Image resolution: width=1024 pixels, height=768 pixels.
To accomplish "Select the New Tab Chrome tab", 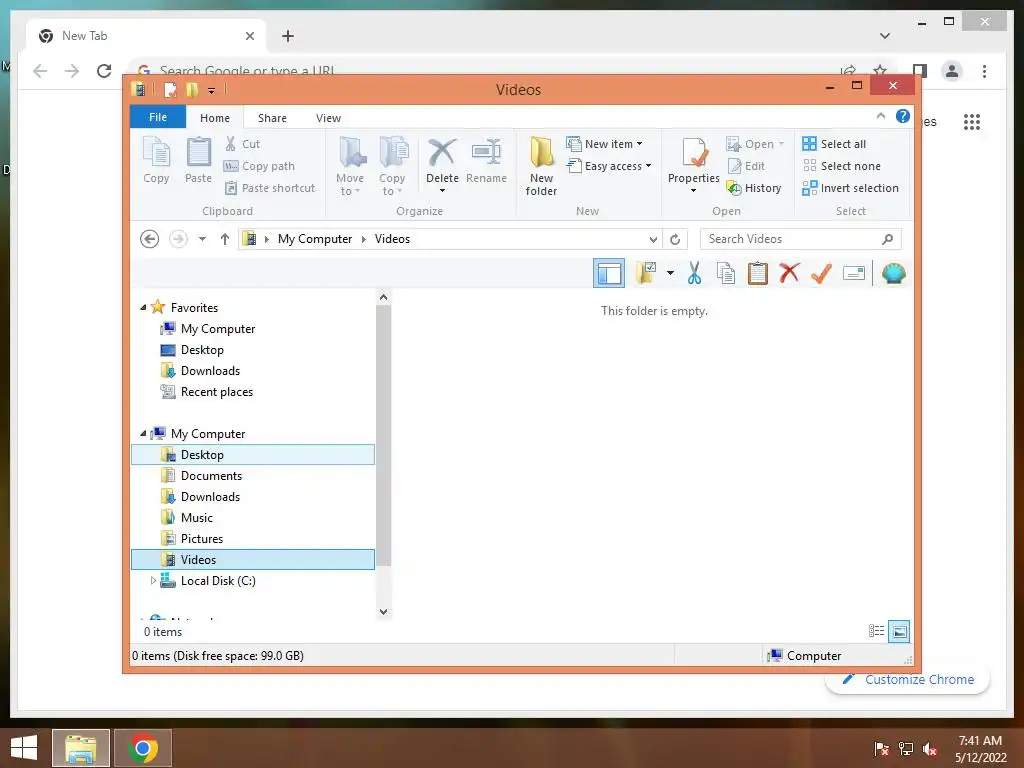I will [146, 36].
